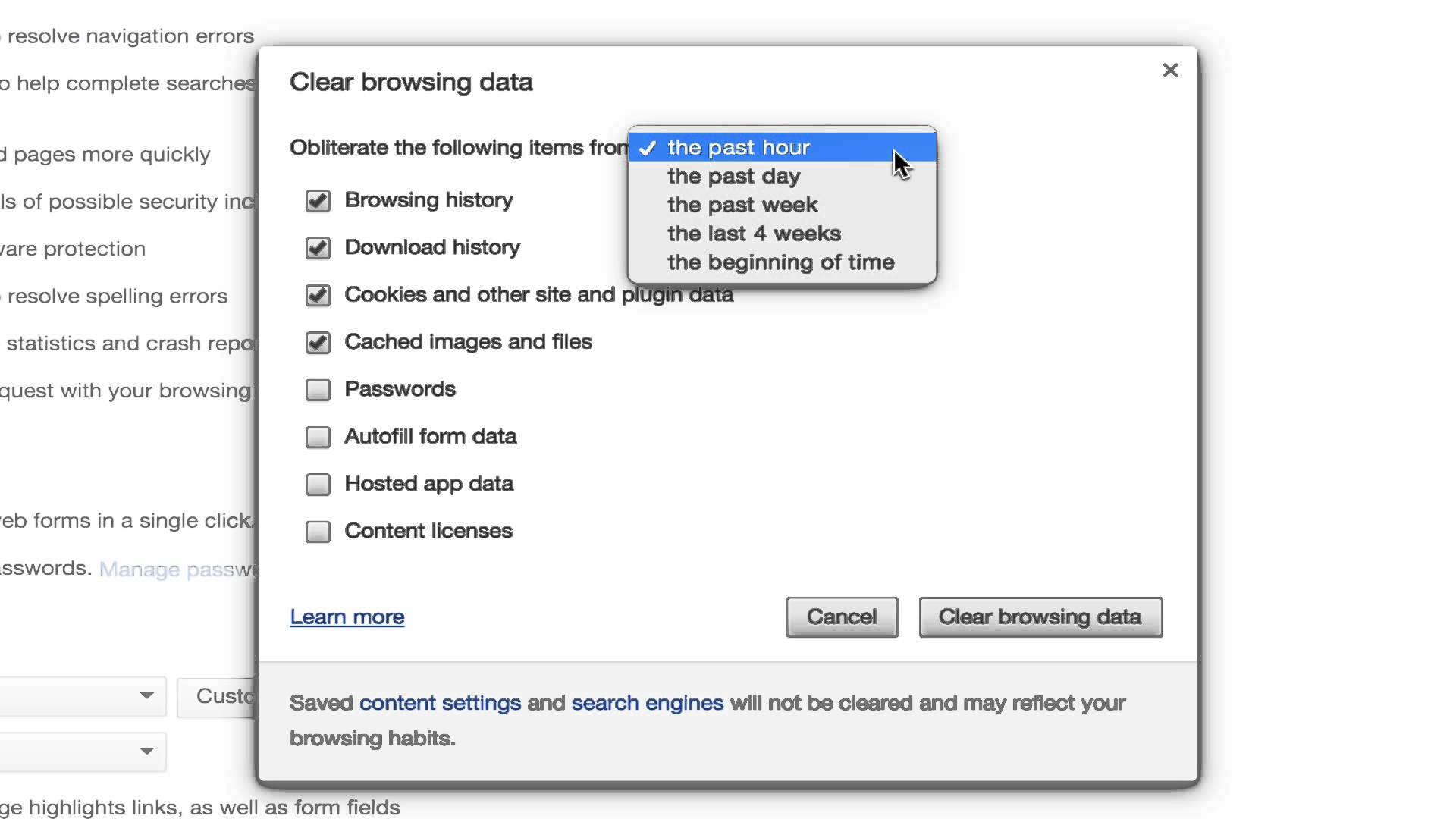Select 'the past week' time range
The height and width of the screenshot is (819, 1456).
pos(742,204)
